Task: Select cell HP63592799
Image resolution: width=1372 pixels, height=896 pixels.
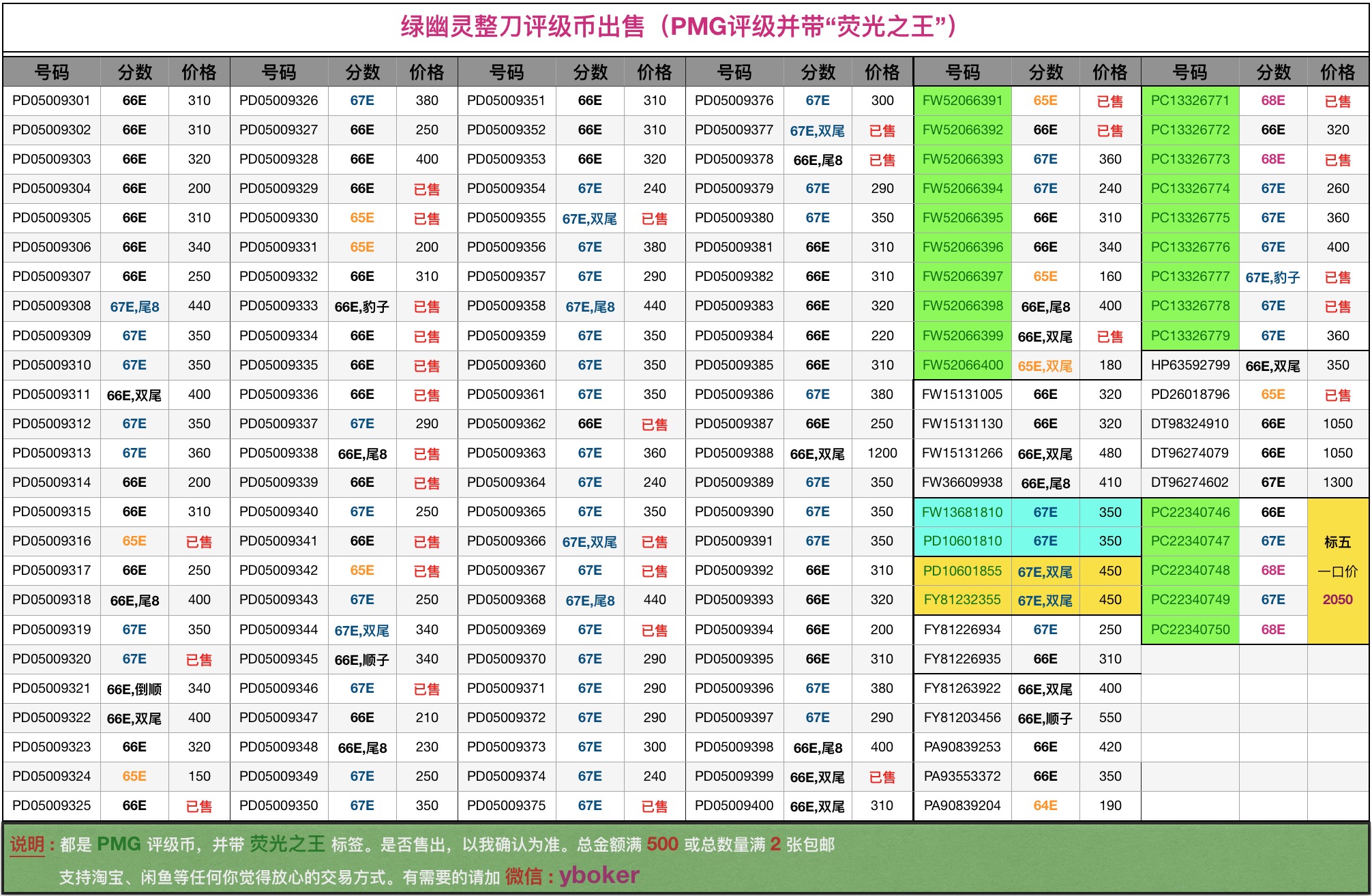Action: point(1190,365)
